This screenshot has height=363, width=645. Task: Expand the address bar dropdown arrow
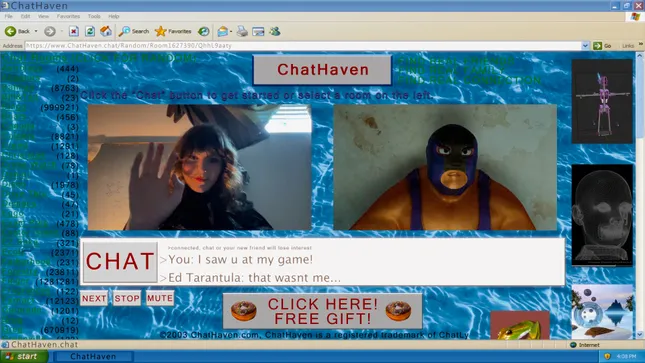click(585, 46)
